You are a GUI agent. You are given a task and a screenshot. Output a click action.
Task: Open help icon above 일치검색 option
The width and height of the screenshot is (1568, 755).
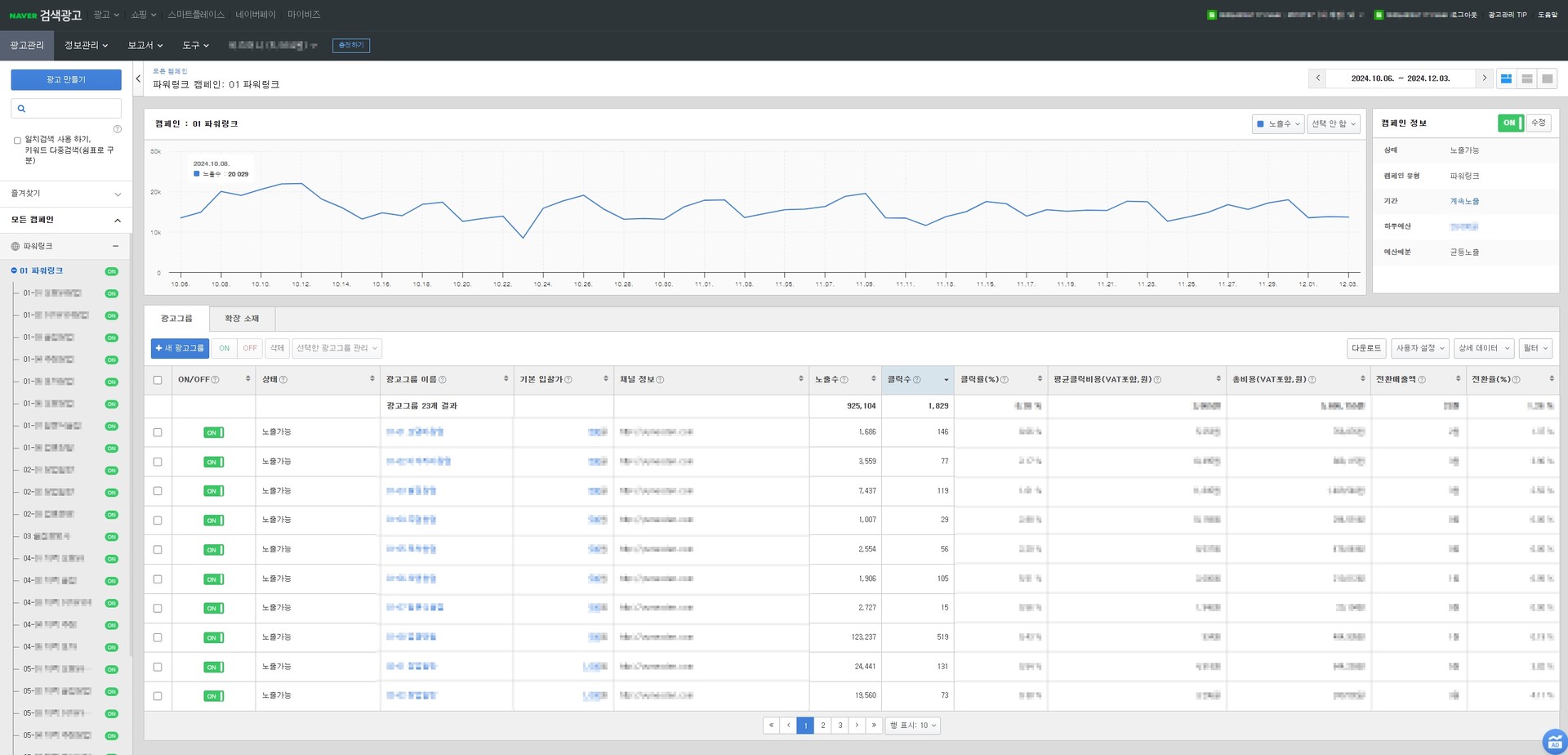pyautogui.click(x=118, y=129)
